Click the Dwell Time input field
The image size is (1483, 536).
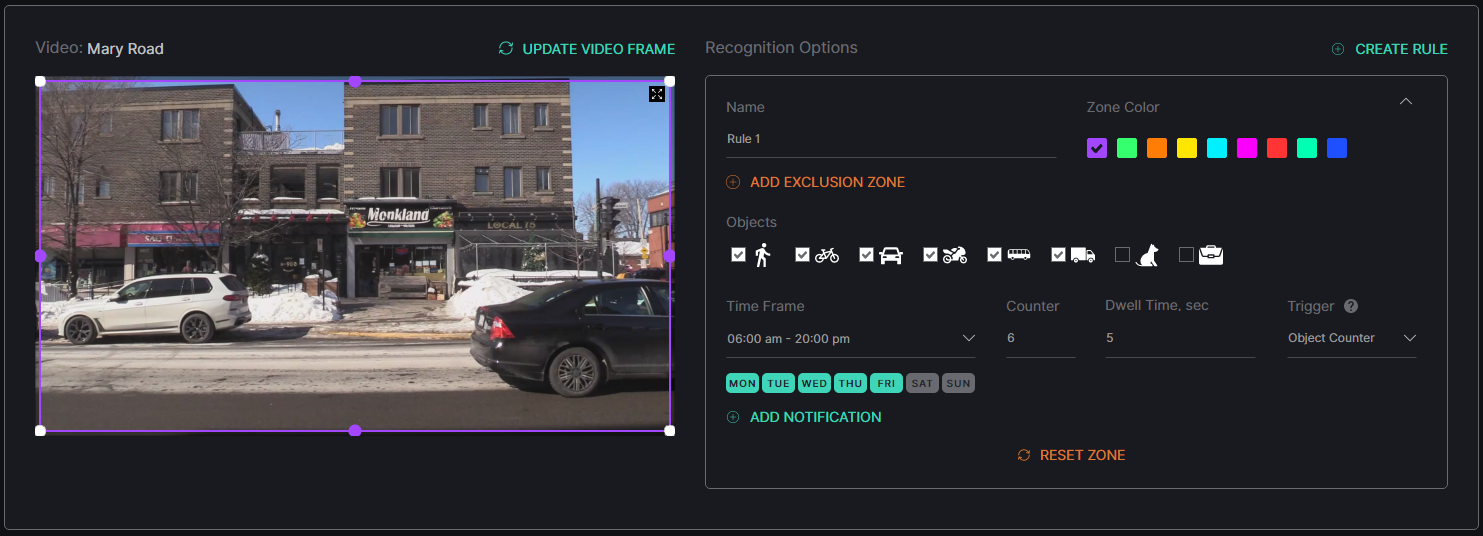1180,339
